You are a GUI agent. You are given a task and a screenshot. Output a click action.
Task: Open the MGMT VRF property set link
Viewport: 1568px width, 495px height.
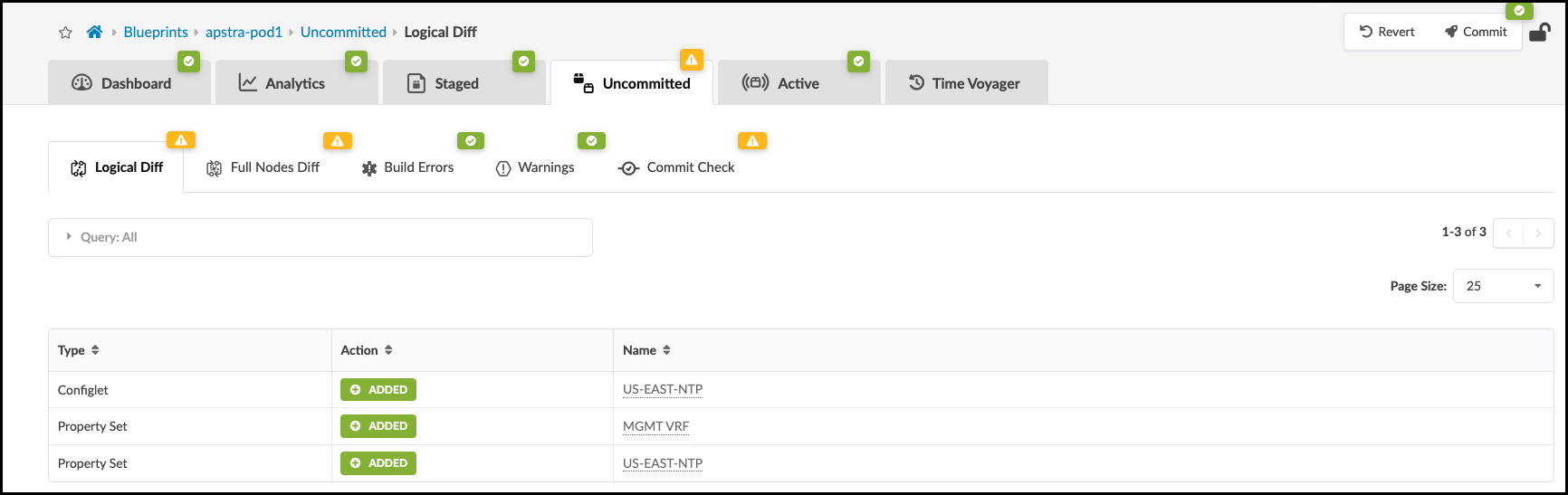[655, 426]
